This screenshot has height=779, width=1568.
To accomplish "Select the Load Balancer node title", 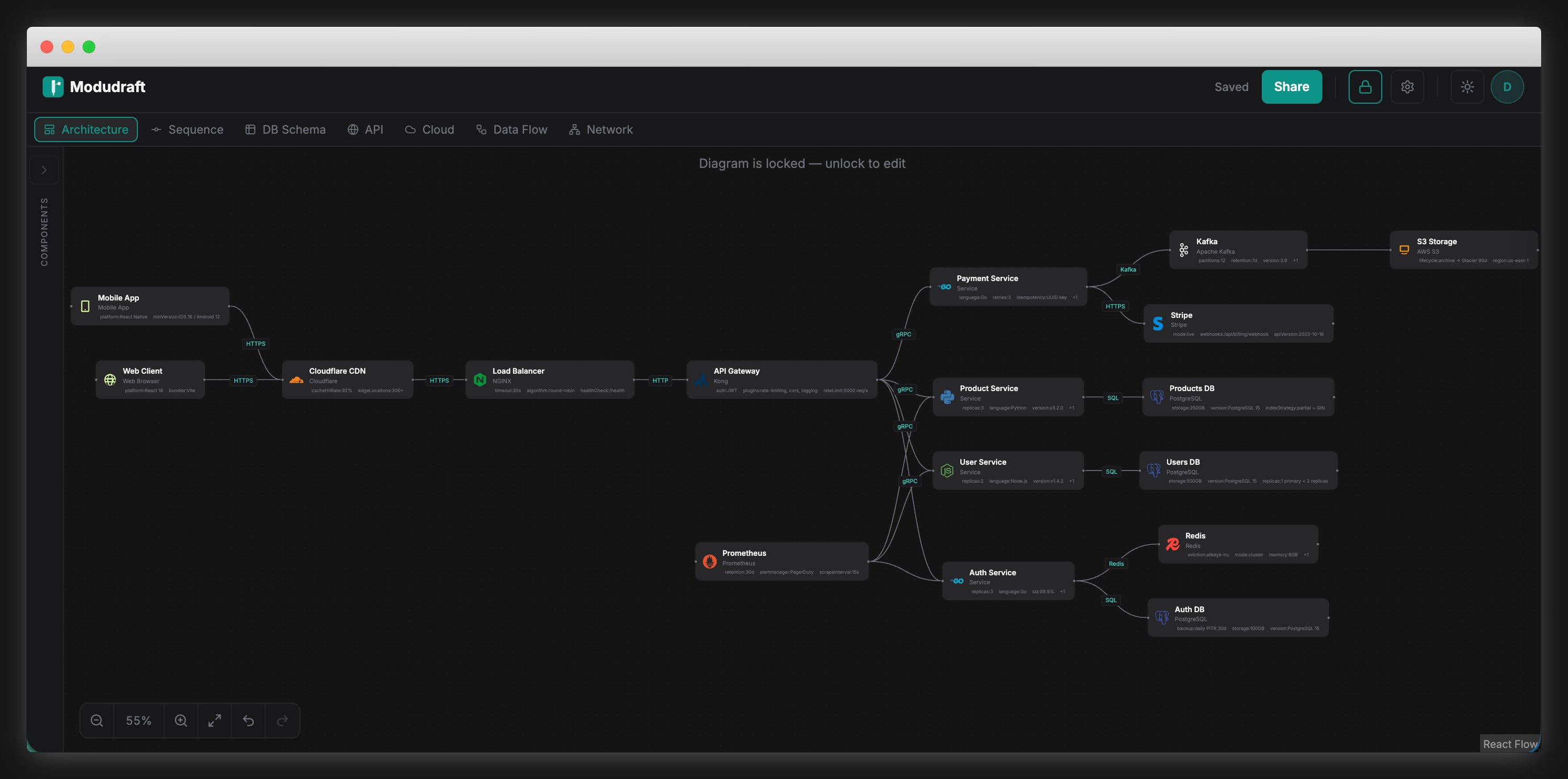I will [x=519, y=371].
